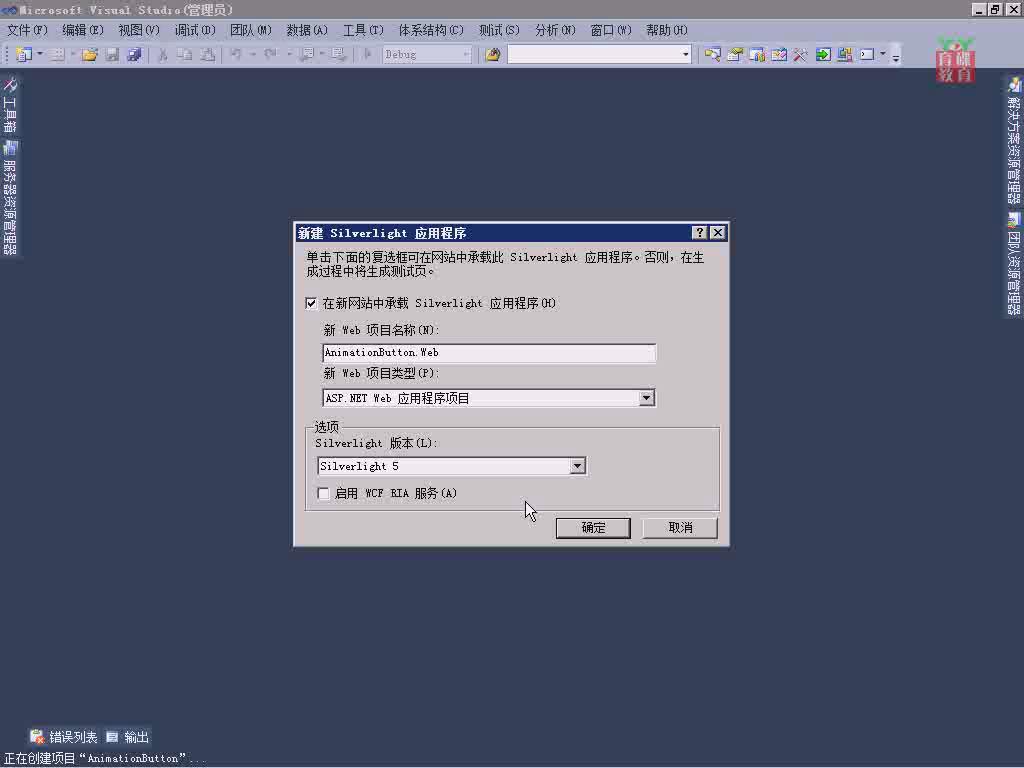Click the Add New Item toolbar icon
1024x768 pixels.
(x=57, y=55)
